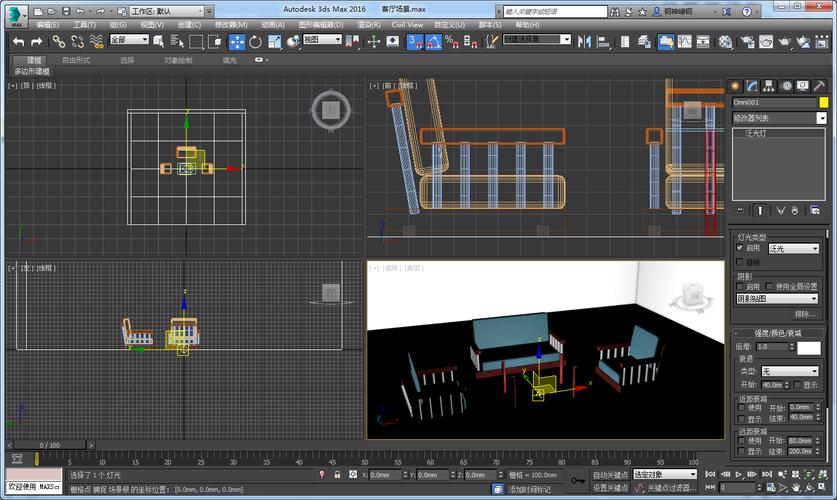Open the 修改器列表 modifier list dropdown
Viewport: 837px width, 500px height.
click(x=779, y=118)
